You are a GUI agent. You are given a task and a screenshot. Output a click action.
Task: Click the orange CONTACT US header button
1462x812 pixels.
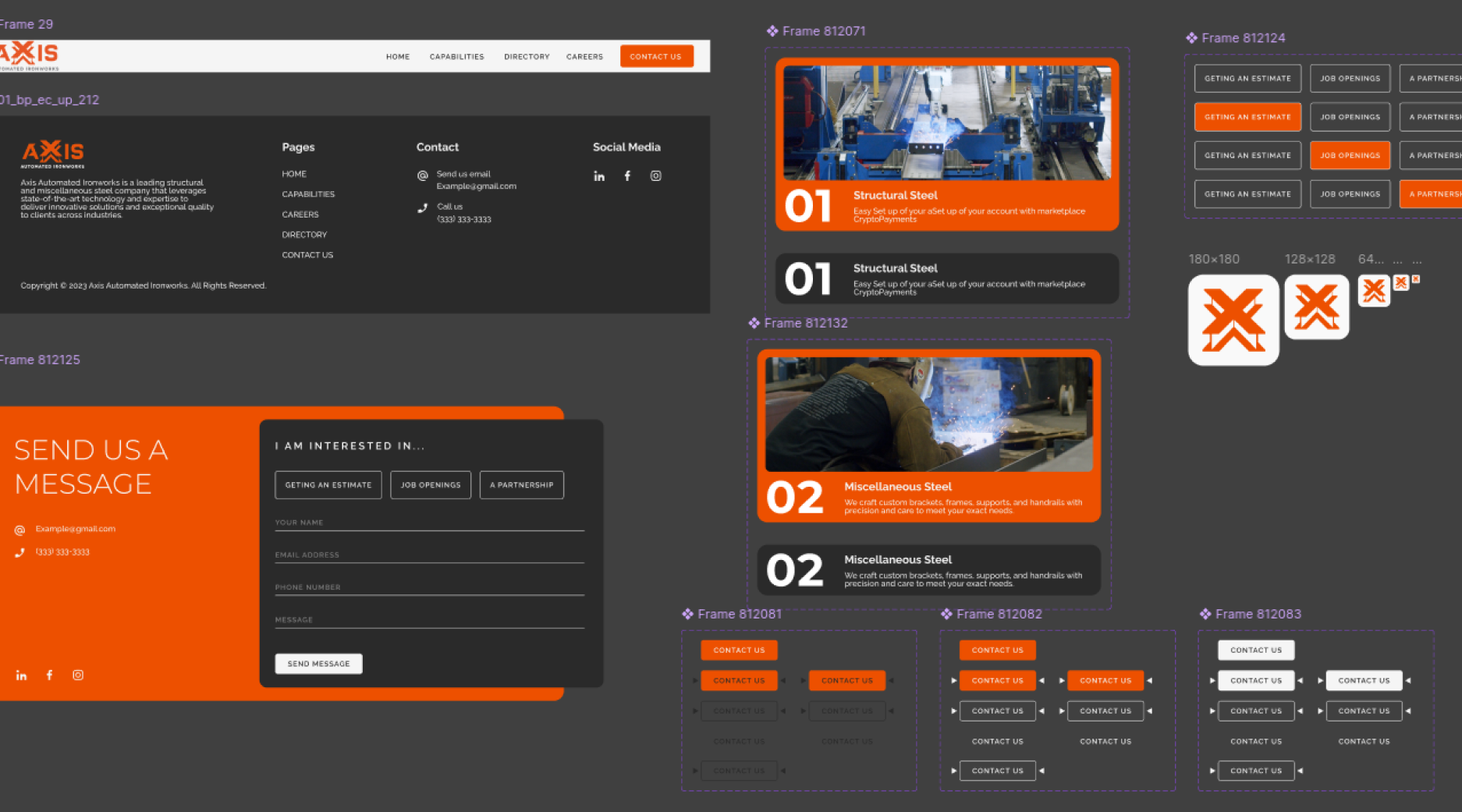tap(656, 56)
